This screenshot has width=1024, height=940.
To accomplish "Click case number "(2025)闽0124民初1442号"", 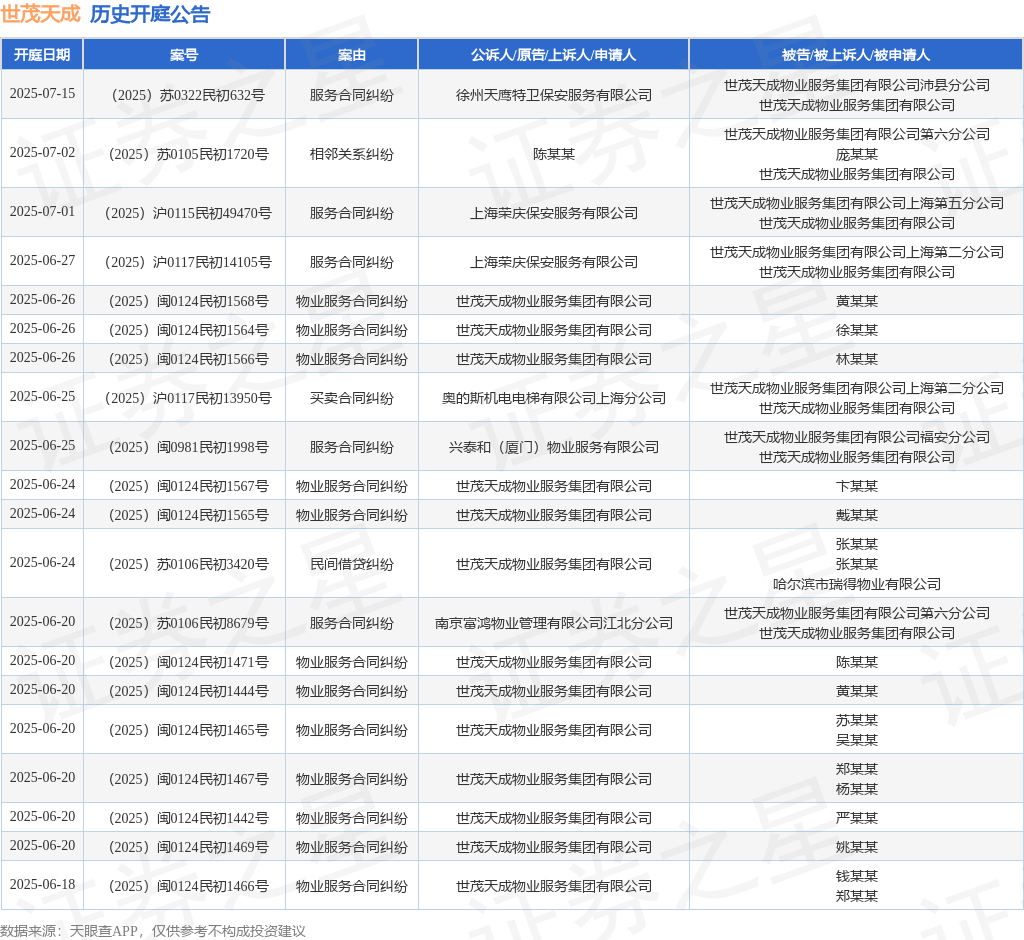I will (188, 818).
